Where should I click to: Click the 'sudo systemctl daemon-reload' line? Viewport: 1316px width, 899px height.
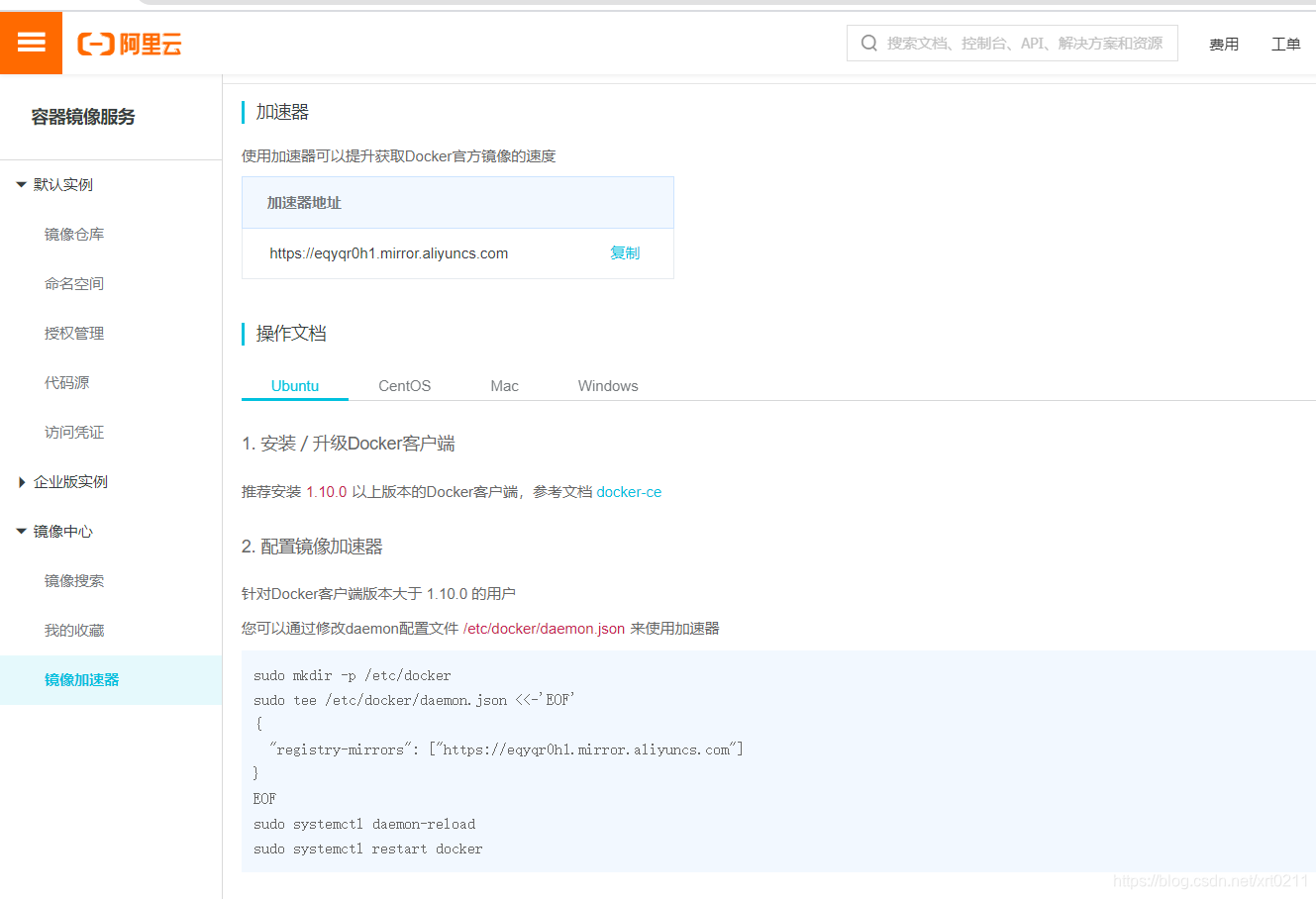[364, 824]
